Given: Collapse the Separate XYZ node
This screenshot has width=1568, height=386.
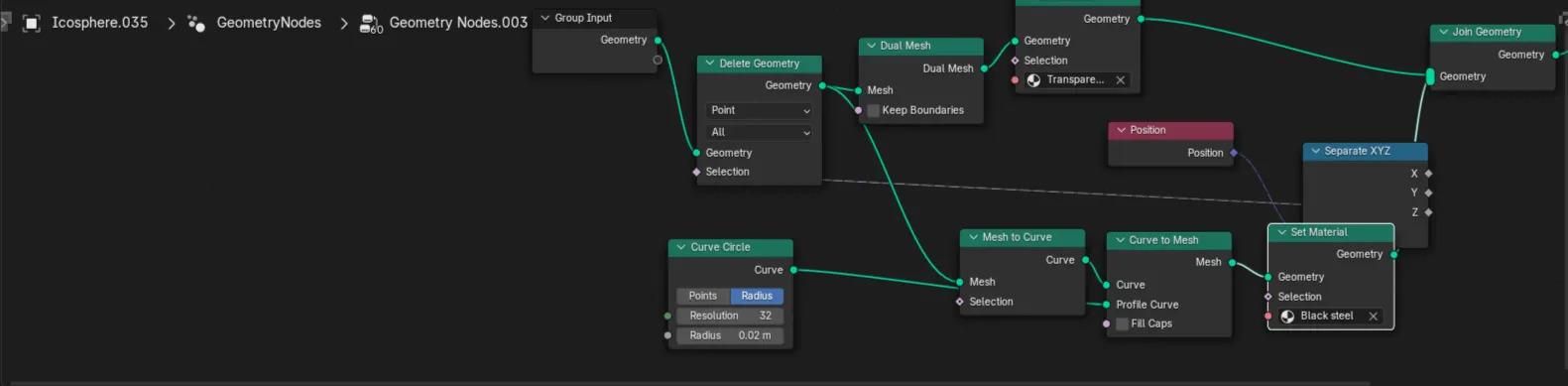Looking at the screenshot, I should pyautogui.click(x=1315, y=151).
